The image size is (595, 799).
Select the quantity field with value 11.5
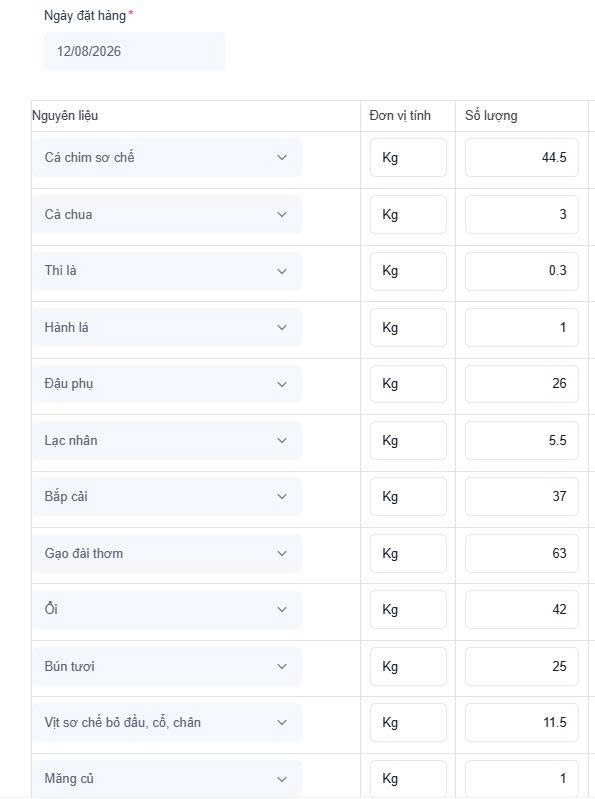(522, 723)
